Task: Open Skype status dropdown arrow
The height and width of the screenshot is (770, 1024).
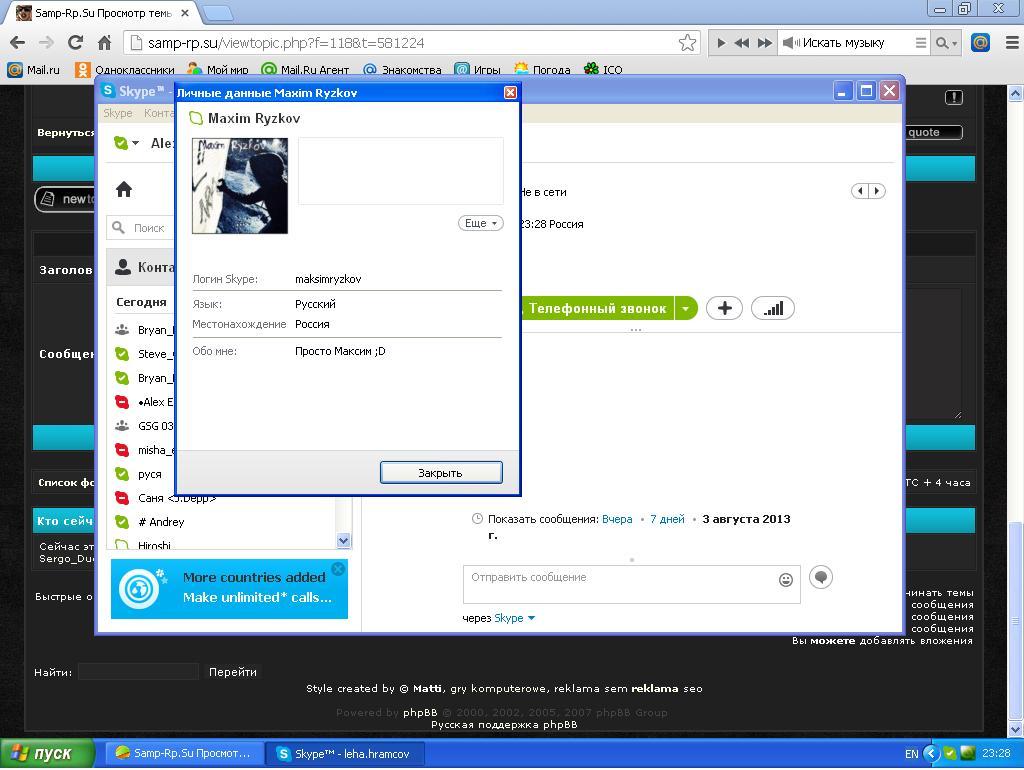Action: click(x=135, y=143)
